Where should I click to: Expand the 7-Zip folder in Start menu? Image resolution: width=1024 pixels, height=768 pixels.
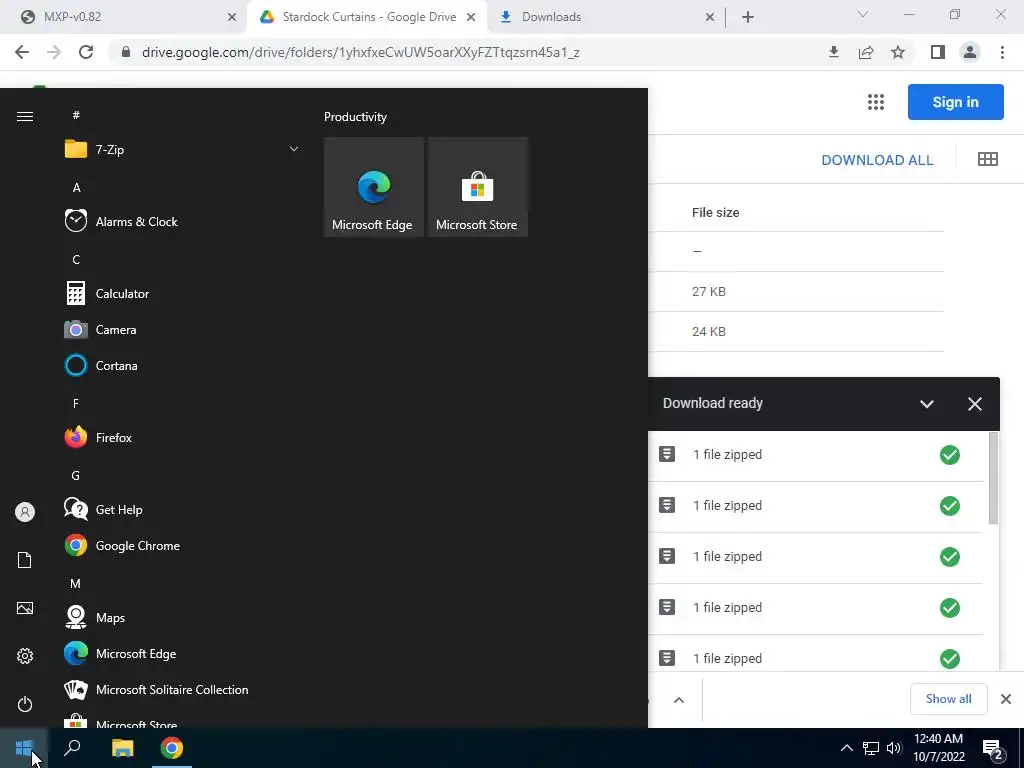(x=294, y=150)
